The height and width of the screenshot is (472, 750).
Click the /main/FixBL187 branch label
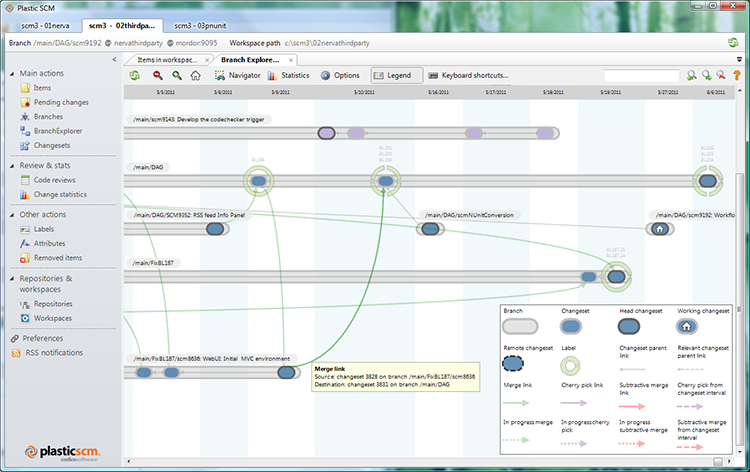coord(153,263)
